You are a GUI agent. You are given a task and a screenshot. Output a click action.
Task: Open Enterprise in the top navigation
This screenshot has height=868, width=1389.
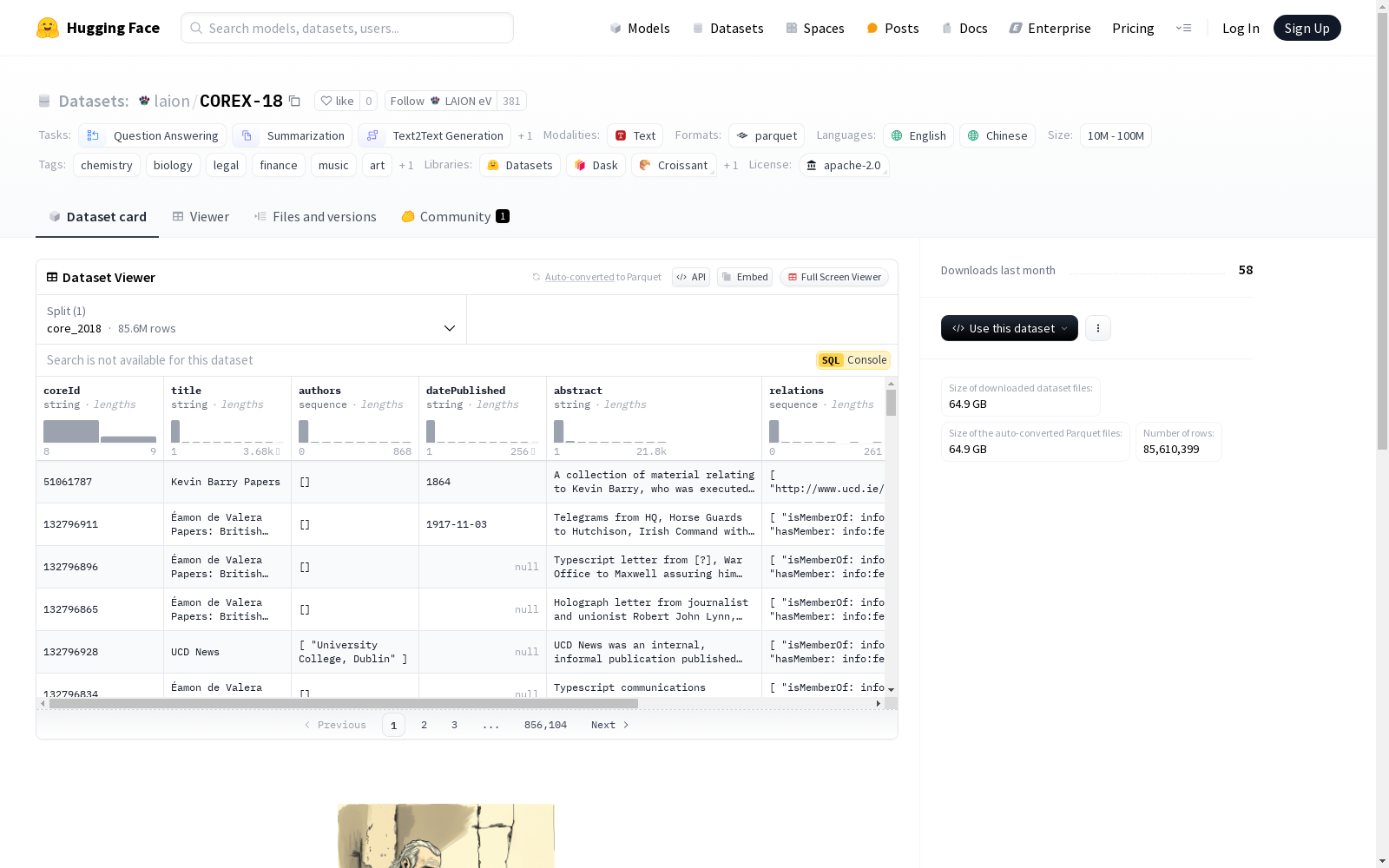pos(1050,28)
